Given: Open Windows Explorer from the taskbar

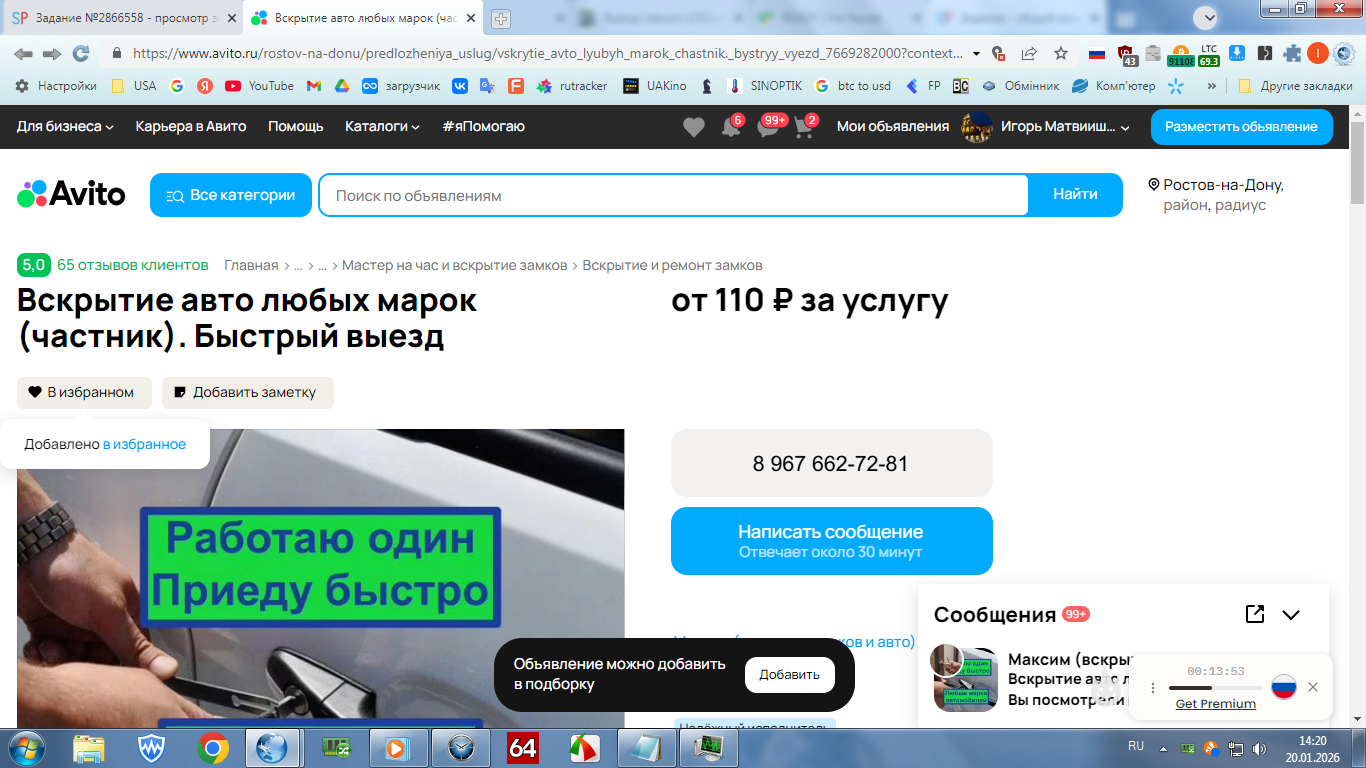Looking at the screenshot, I should click(x=89, y=747).
